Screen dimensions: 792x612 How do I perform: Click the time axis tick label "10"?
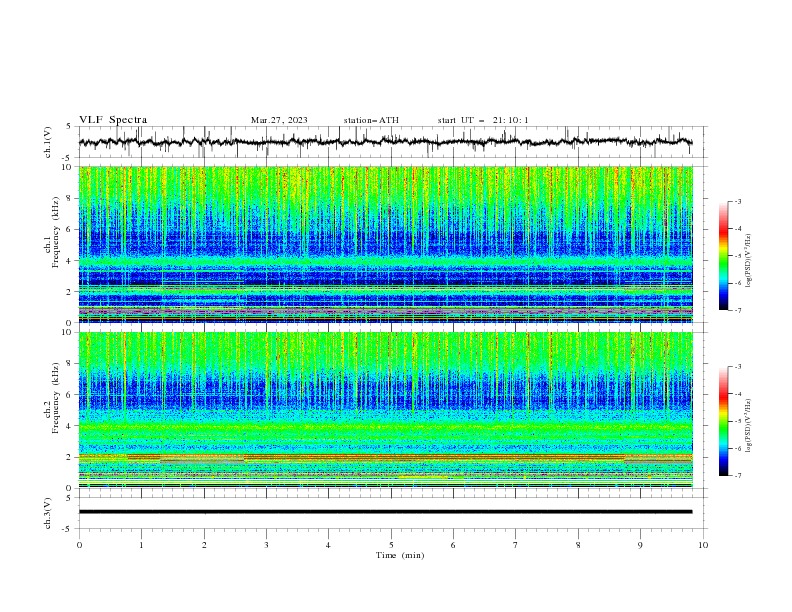703,545
